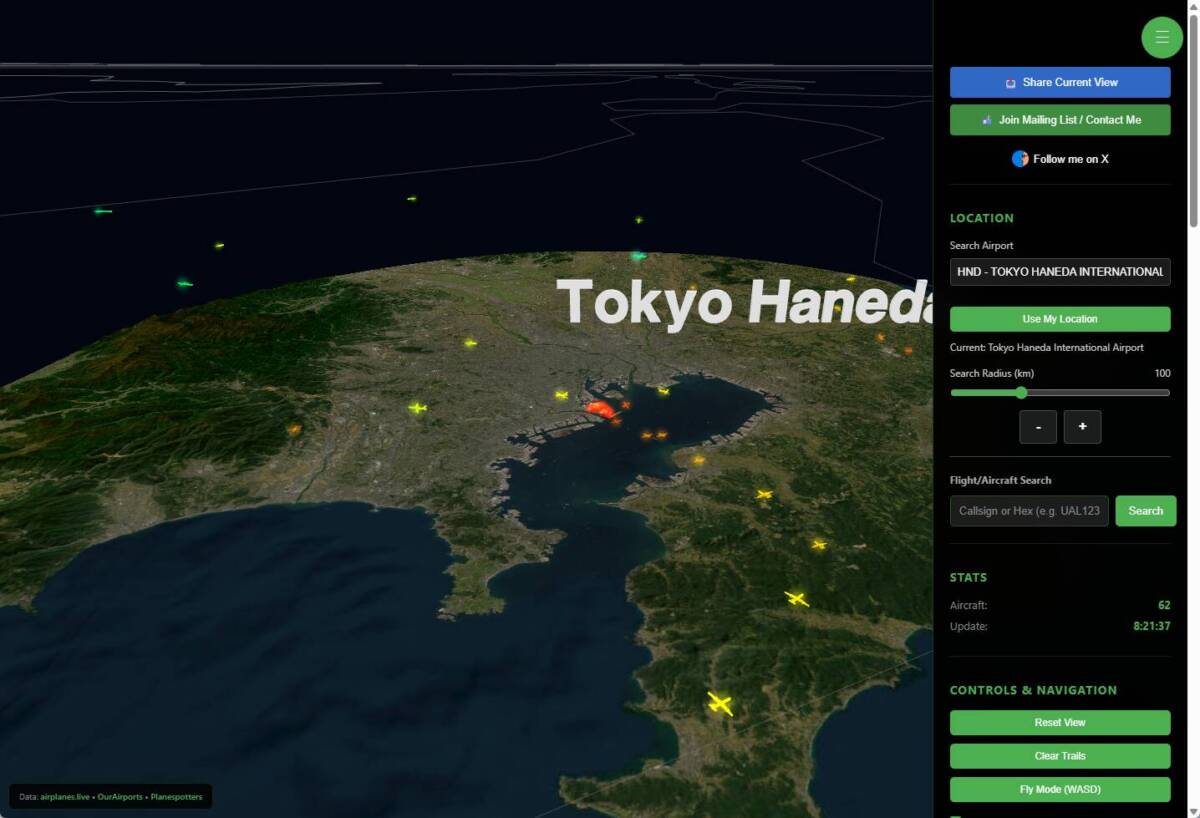
Task: Click the share icon inside 'Share Current View' button
Action: (x=1012, y=82)
